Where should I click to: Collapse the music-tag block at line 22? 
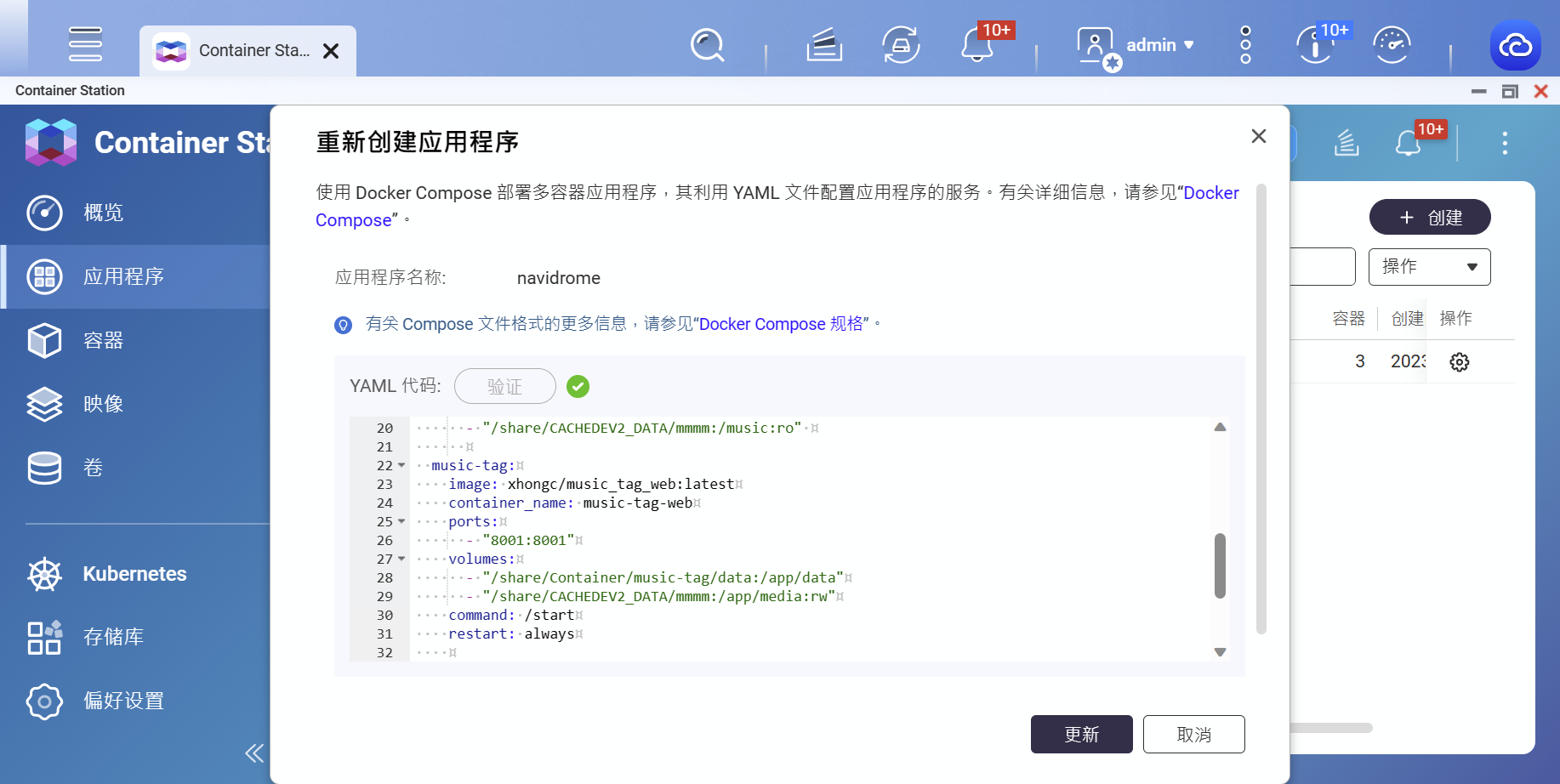click(x=401, y=465)
